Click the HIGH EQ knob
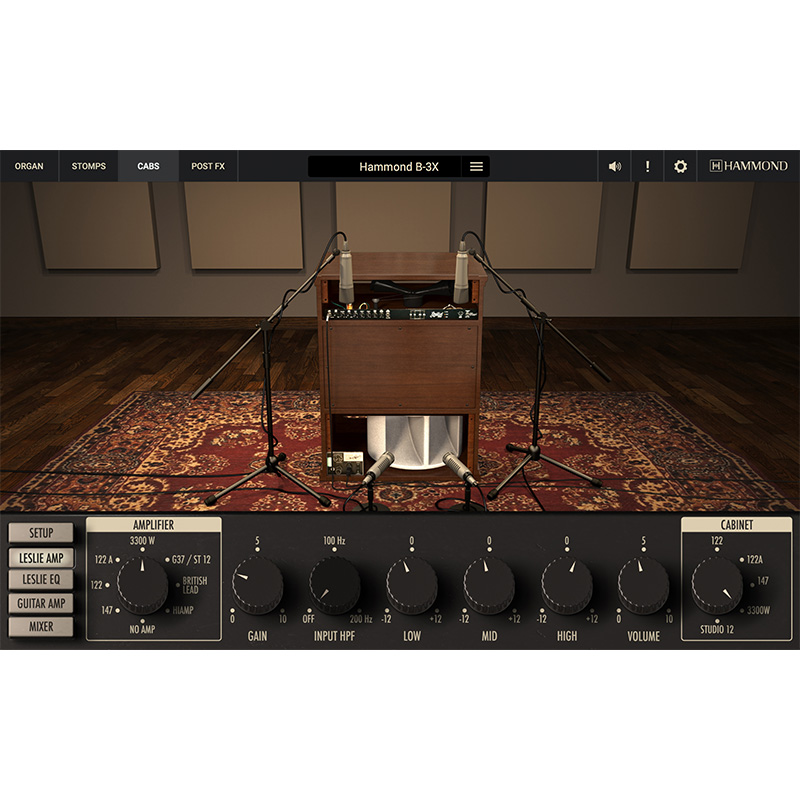The height and width of the screenshot is (800, 800). click(566, 585)
